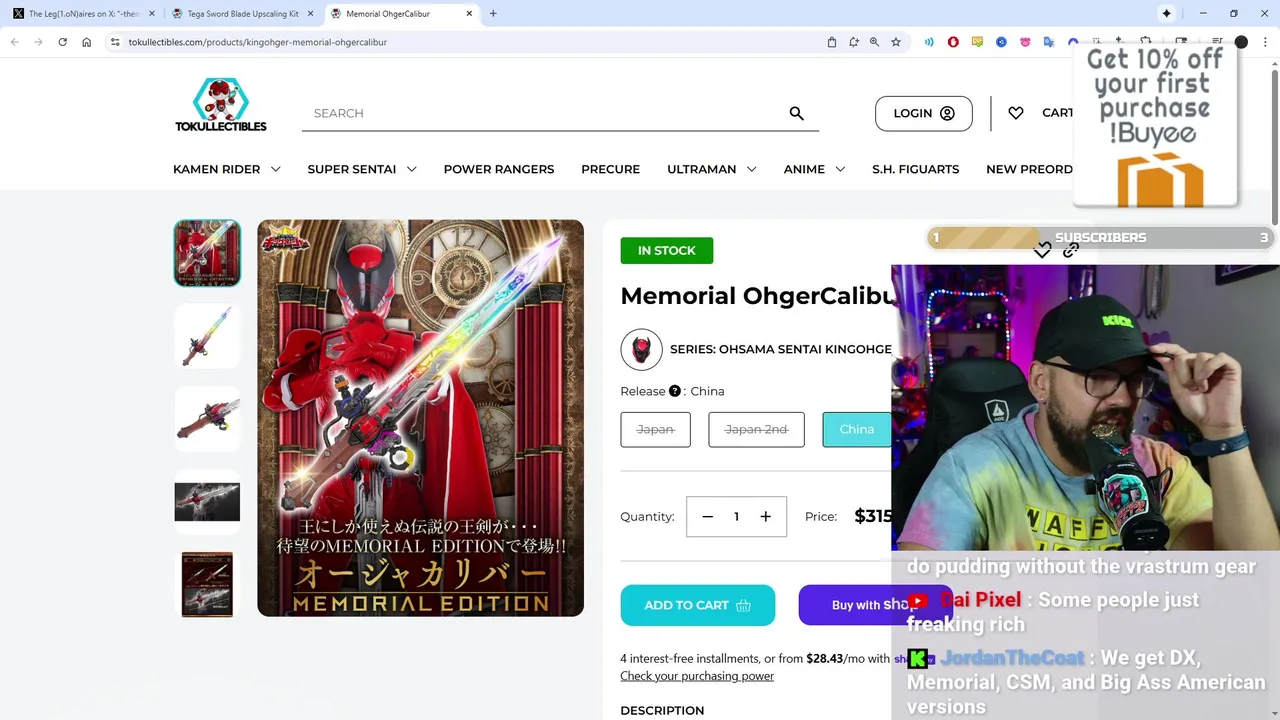This screenshot has height=720, width=1280.
Task: Open the New Preorders menu item
Action: pos(1029,169)
